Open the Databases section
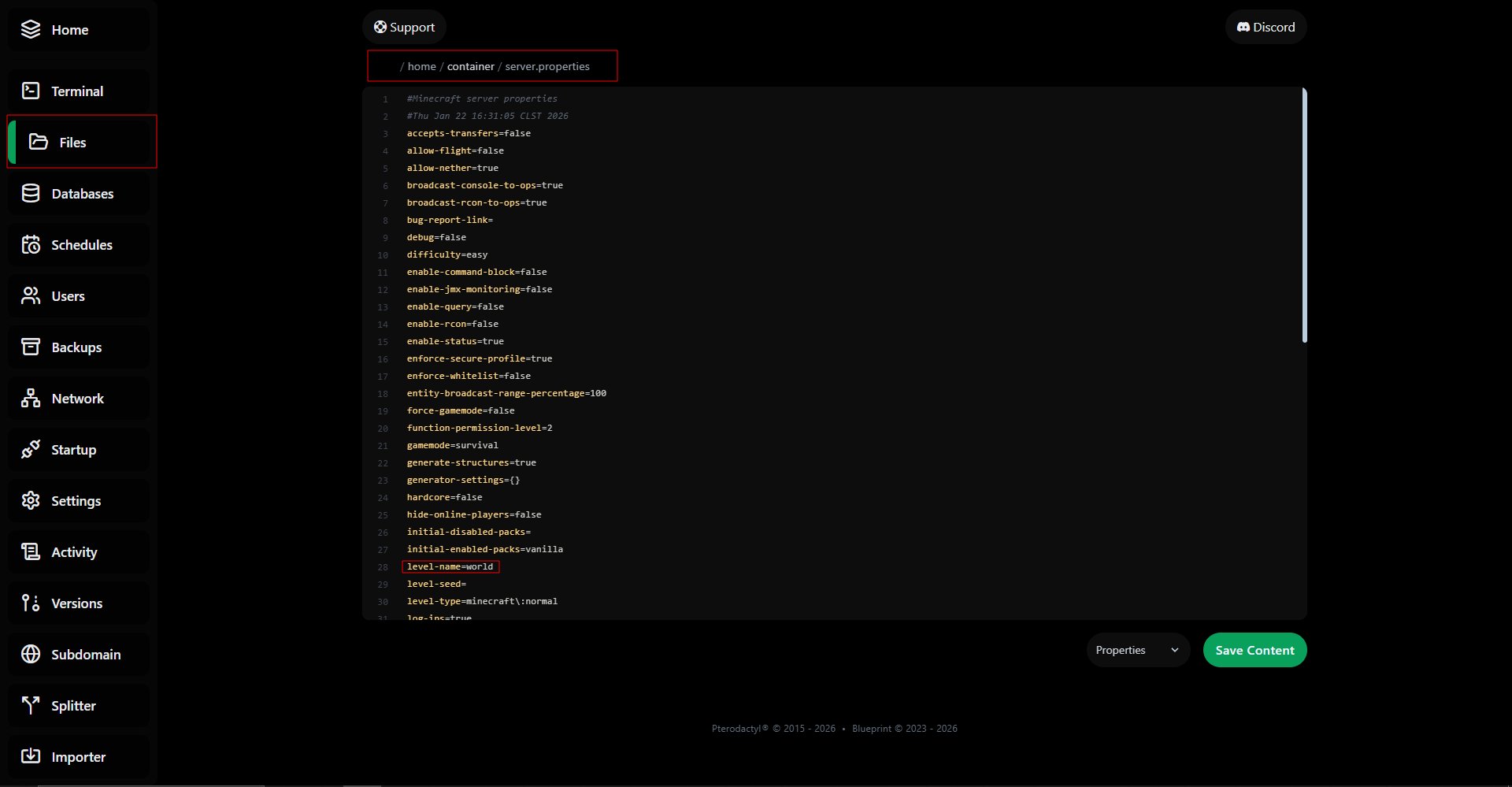Image resolution: width=1512 pixels, height=787 pixels. pos(79,193)
